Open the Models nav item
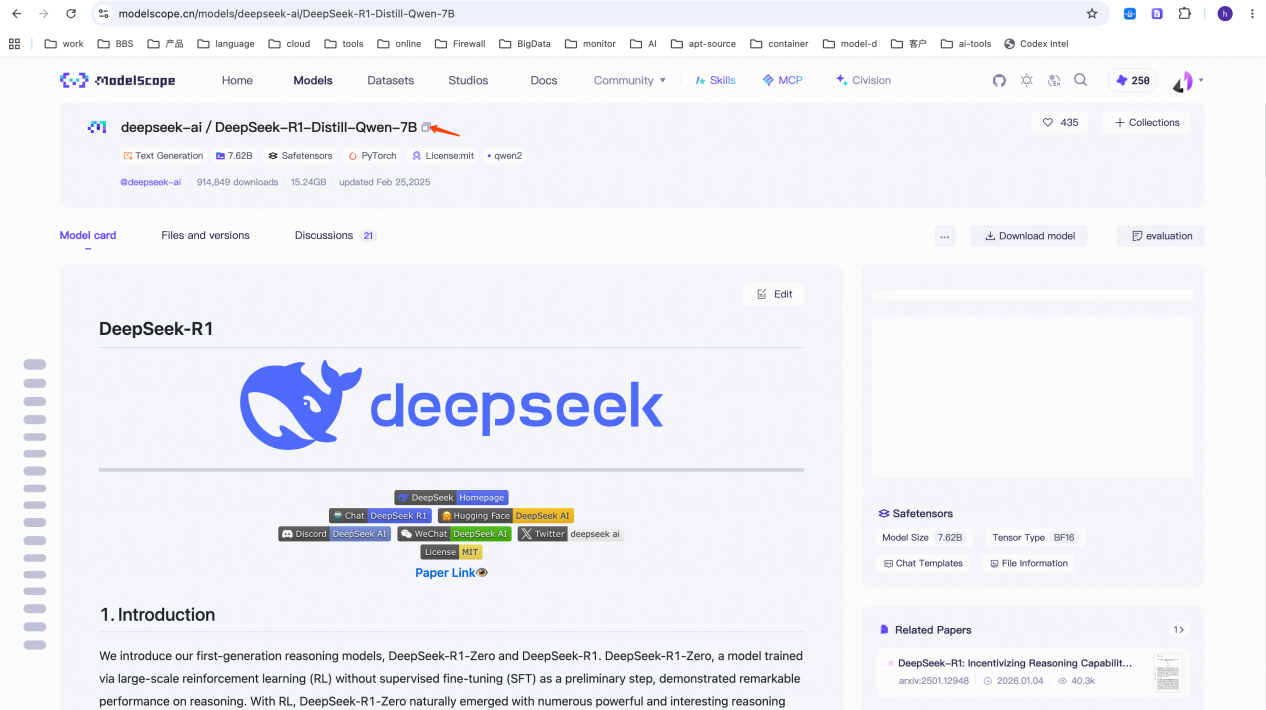This screenshot has width=1266, height=710. click(x=313, y=80)
